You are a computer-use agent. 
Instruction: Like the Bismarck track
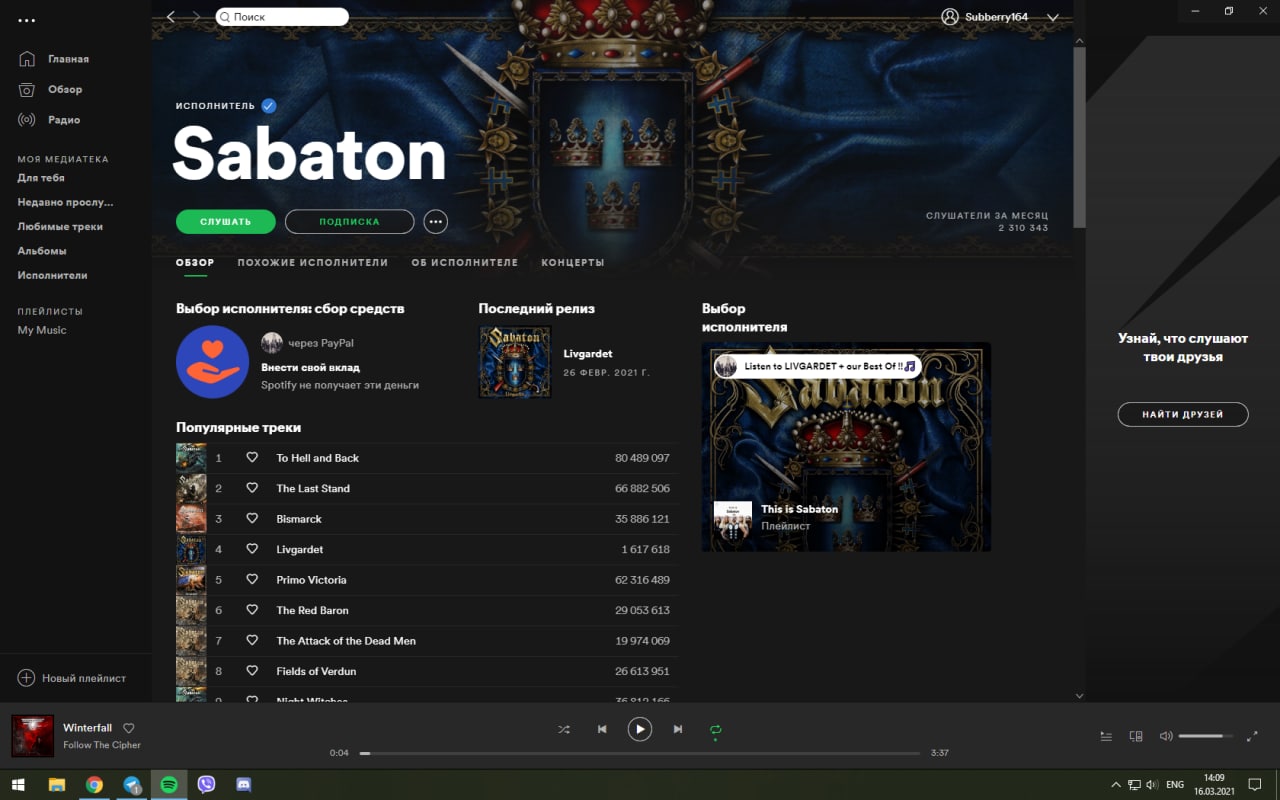pos(252,519)
